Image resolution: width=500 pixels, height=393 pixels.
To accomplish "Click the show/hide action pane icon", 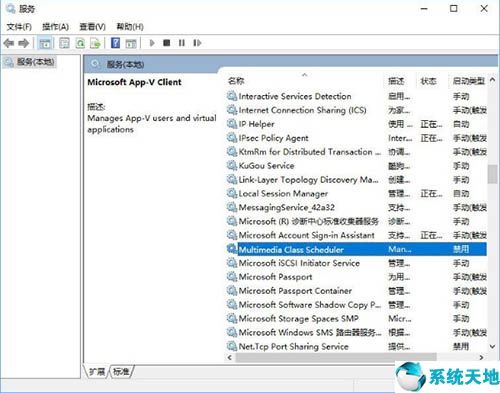I will point(131,43).
